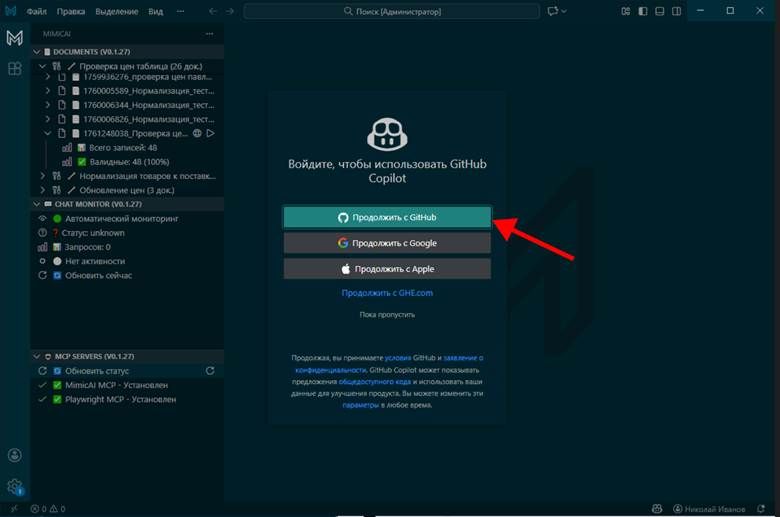Toggle the secondary side bar layout icon

677,11
